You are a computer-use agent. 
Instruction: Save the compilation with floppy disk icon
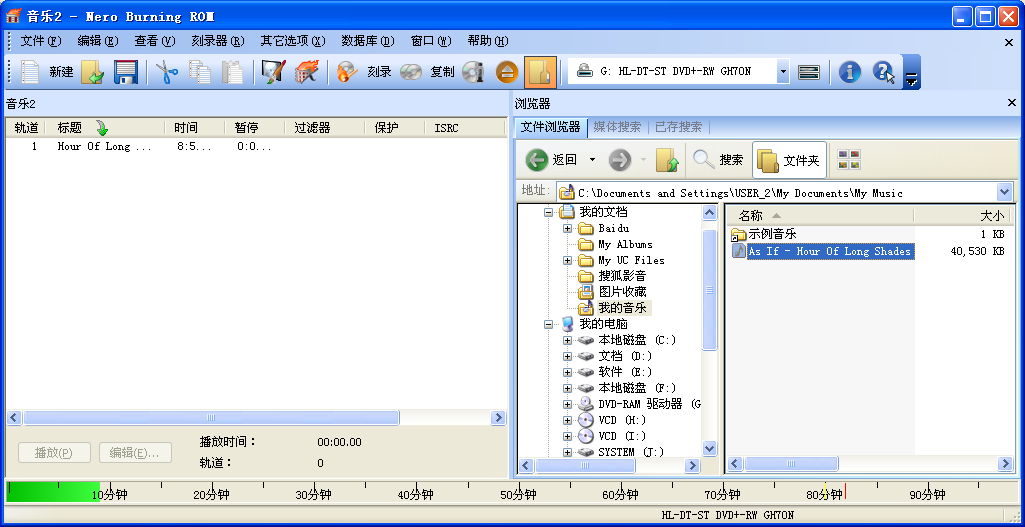(x=125, y=72)
